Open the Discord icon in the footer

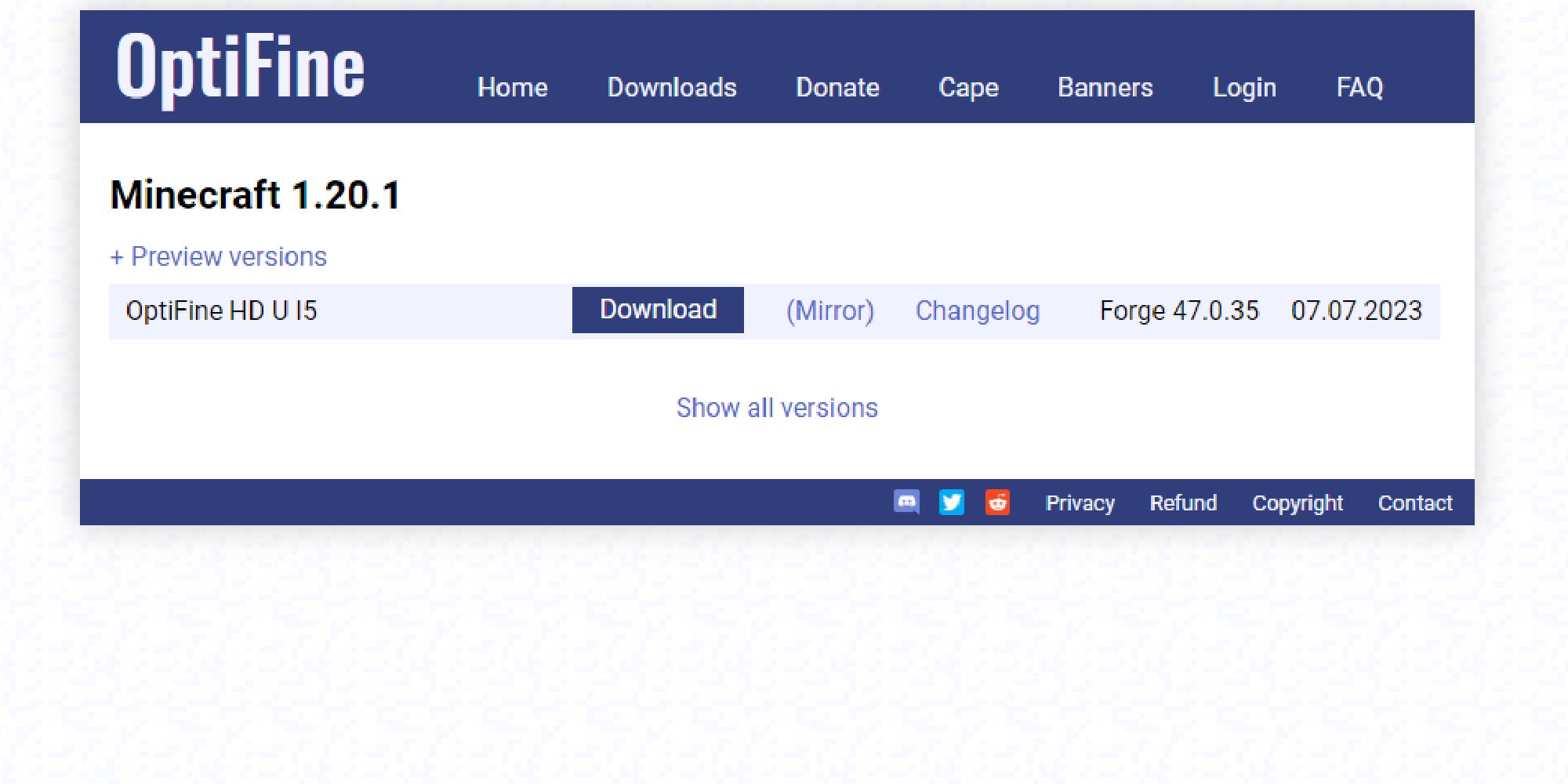(906, 502)
